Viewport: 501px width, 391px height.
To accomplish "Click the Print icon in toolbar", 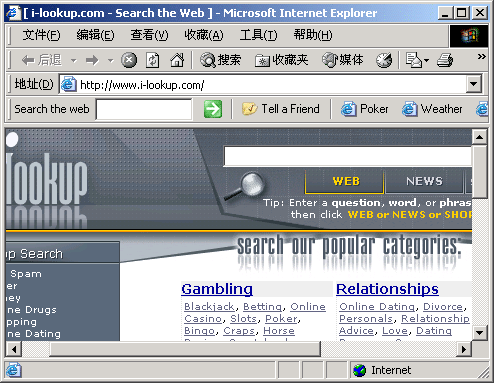I will (x=445, y=61).
